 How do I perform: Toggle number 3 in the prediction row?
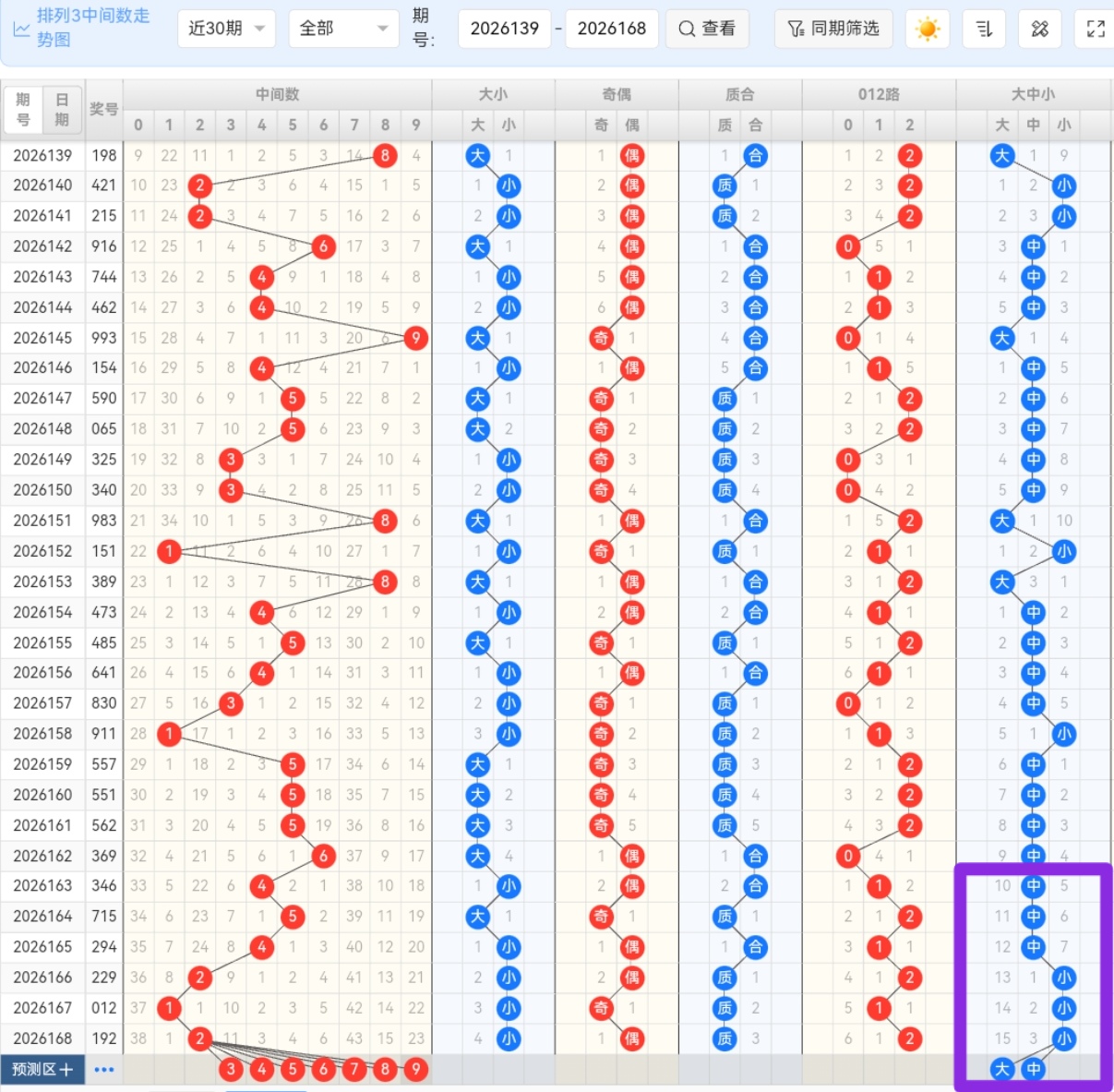[231, 1069]
